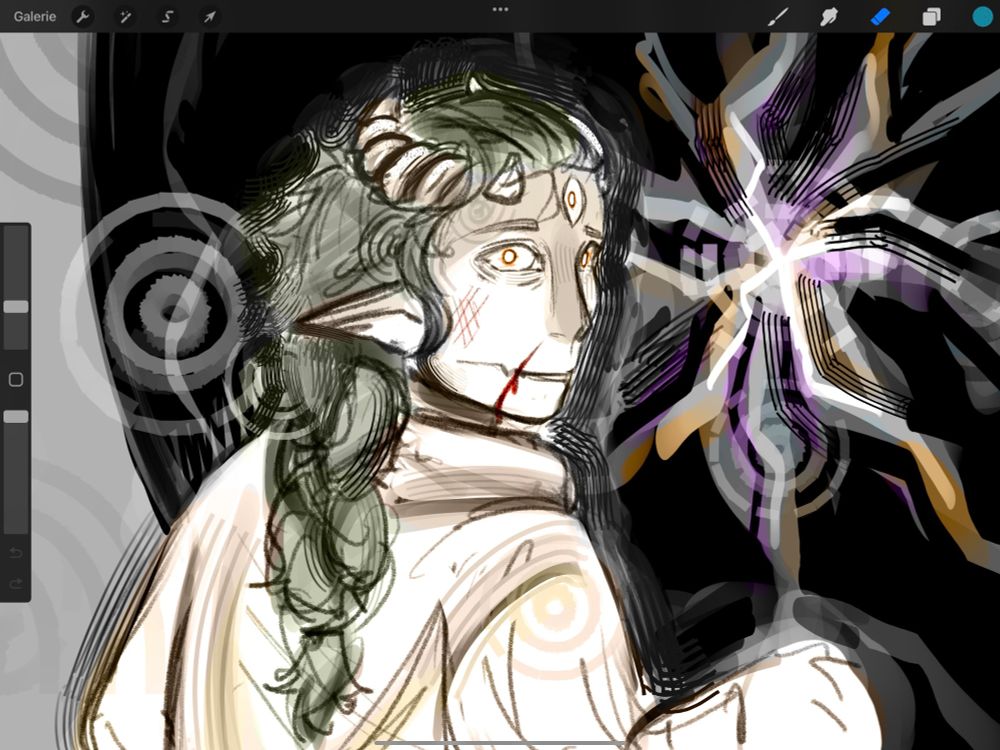Activate the Selection S tool
The height and width of the screenshot is (750, 1000).
(167, 17)
